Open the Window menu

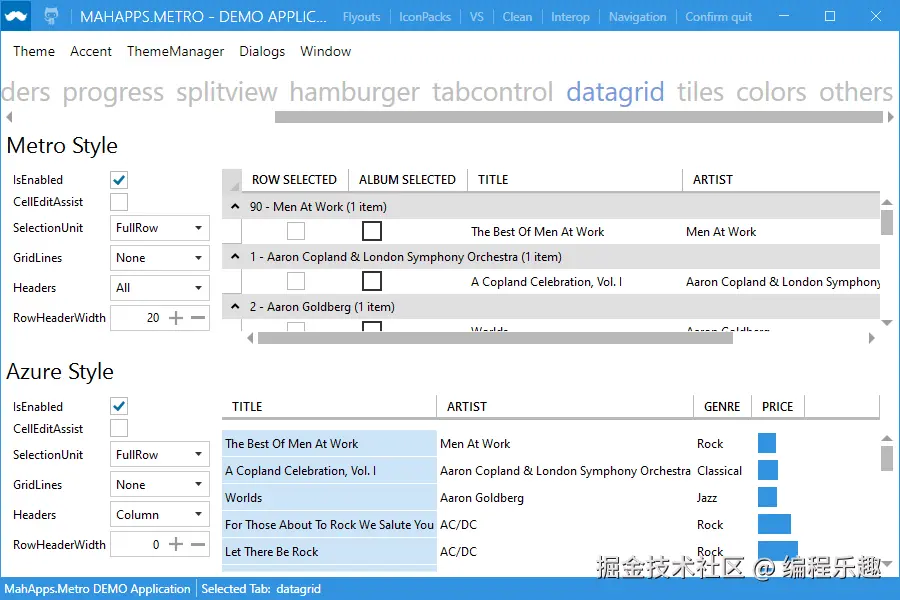click(325, 51)
